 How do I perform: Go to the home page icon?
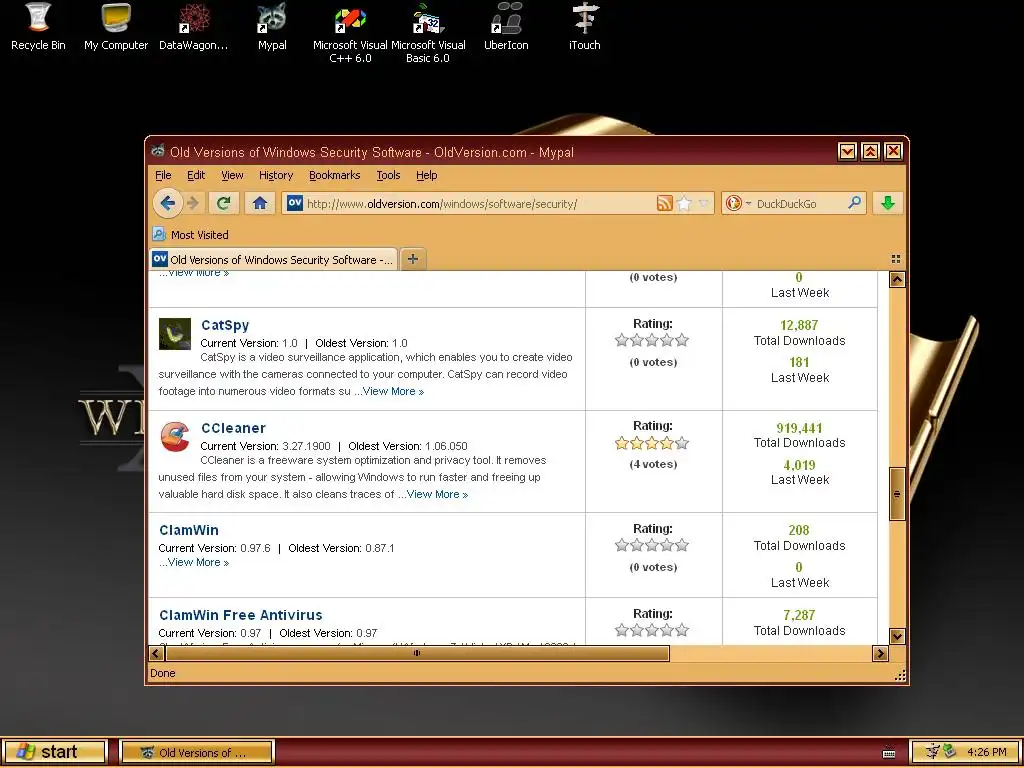click(259, 203)
